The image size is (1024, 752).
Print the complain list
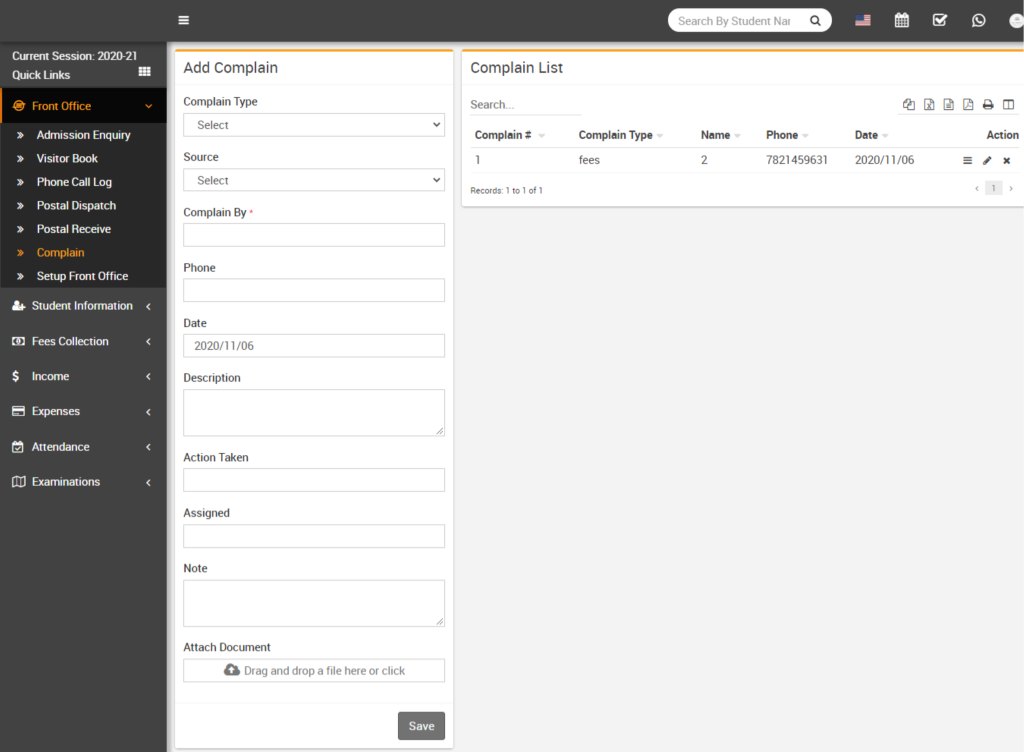(988, 105)
